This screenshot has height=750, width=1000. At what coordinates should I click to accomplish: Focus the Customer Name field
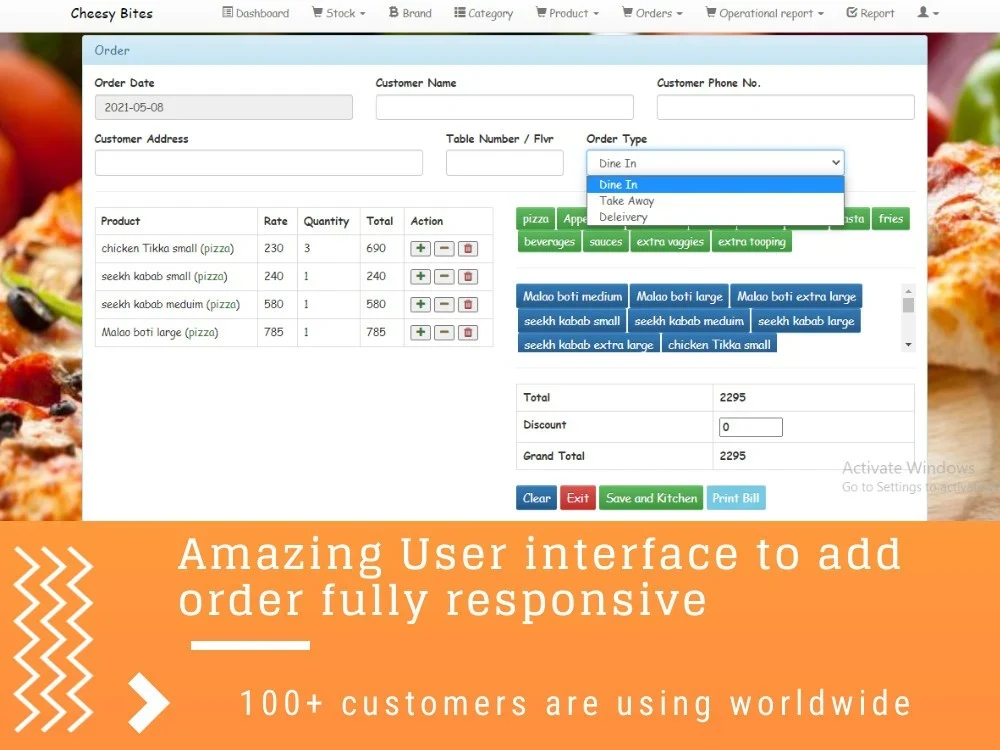[504, 107]
